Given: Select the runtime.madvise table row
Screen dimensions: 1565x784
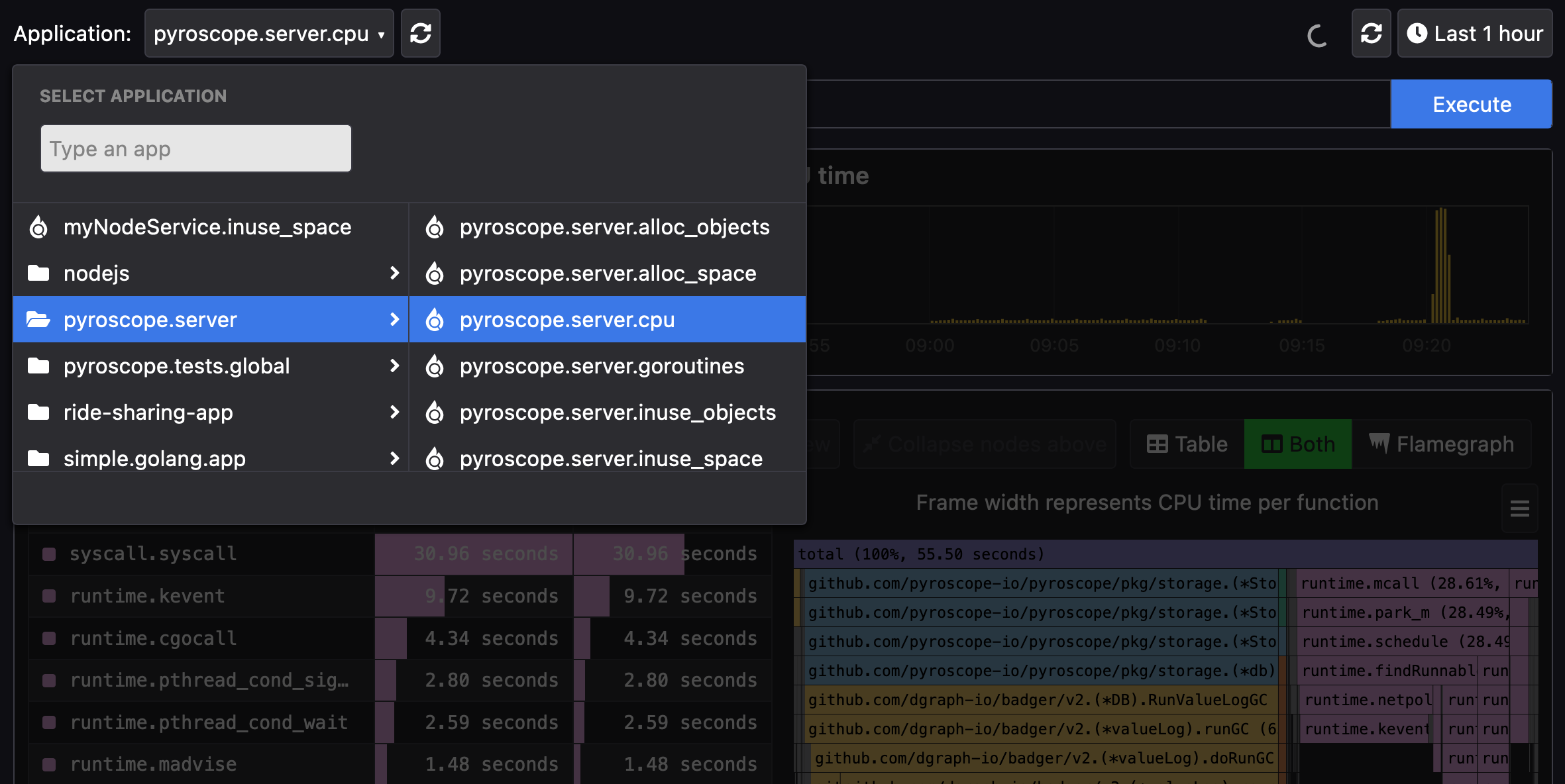Looking at the screenshot, I should 400,764.
